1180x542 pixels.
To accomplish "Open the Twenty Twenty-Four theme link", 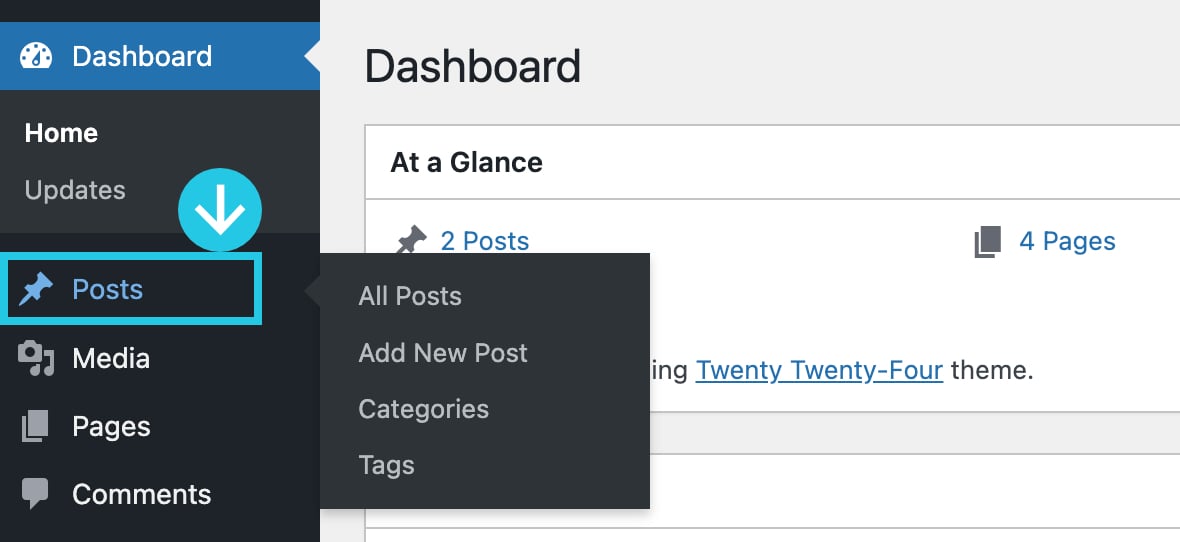I will coord(819,370).
